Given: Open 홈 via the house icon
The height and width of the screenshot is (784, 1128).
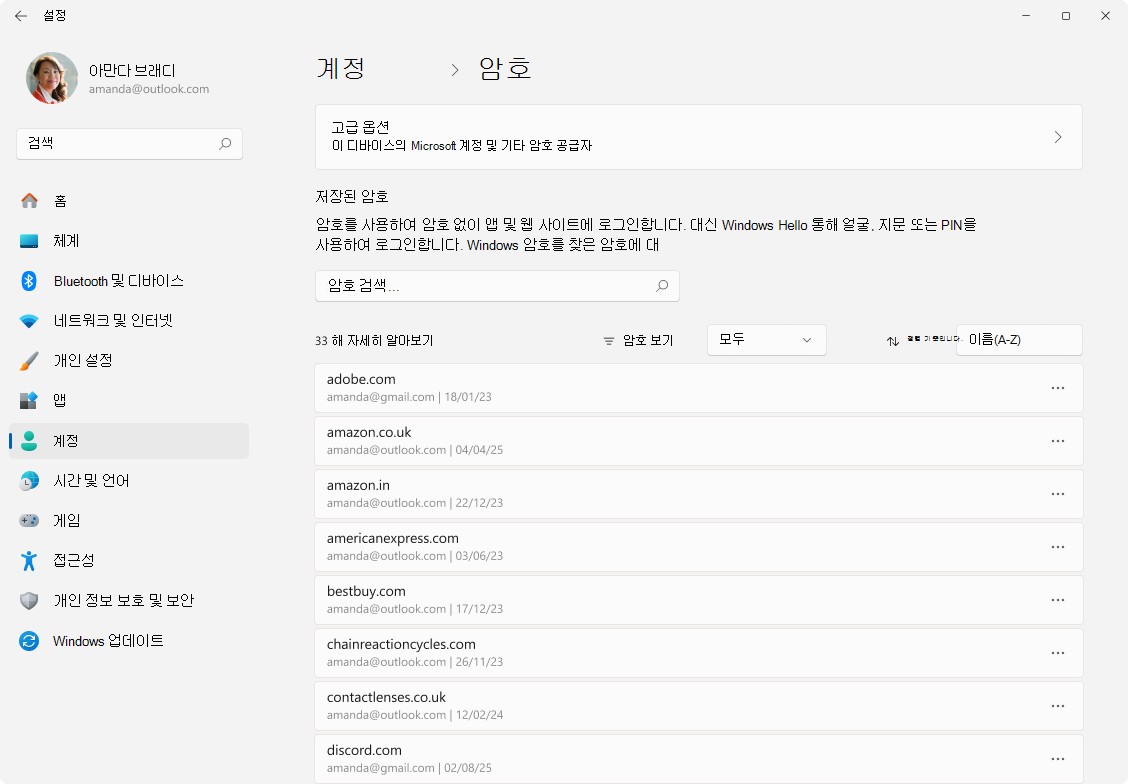Looking at the screenshot, I should (x=29, y=201).
